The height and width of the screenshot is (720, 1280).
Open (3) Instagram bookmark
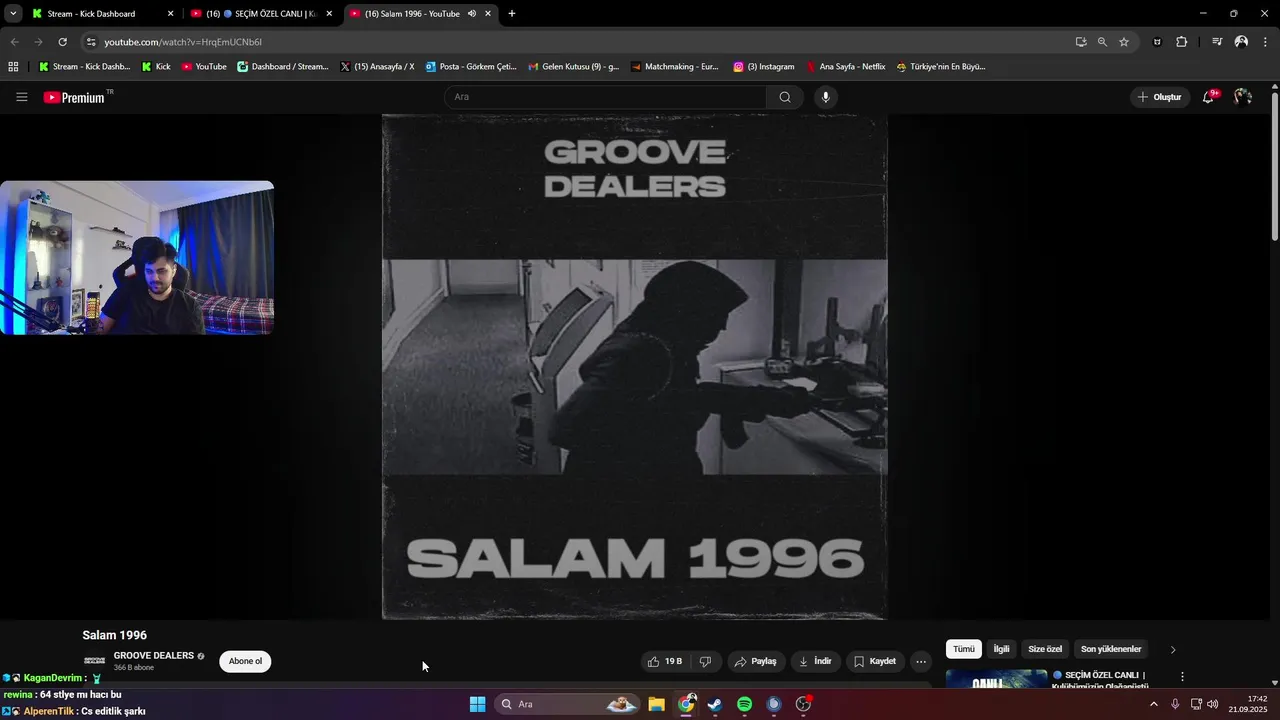tap(764, 67)
